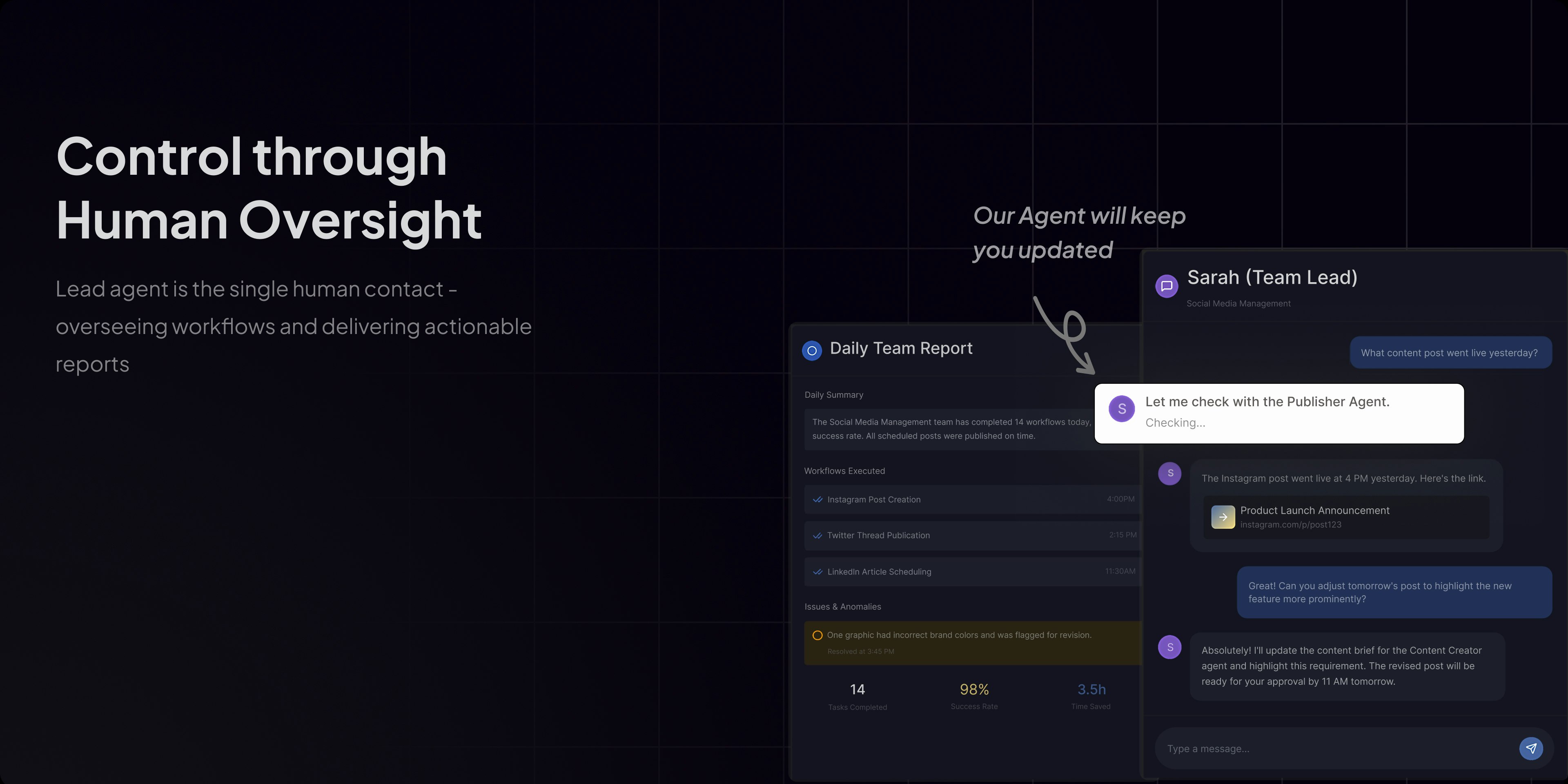Open the arrow thumbnail on Product Launch Announcement
Image resolution: width=1568 pixels, height=784 pixels.
click(1223, 517)
